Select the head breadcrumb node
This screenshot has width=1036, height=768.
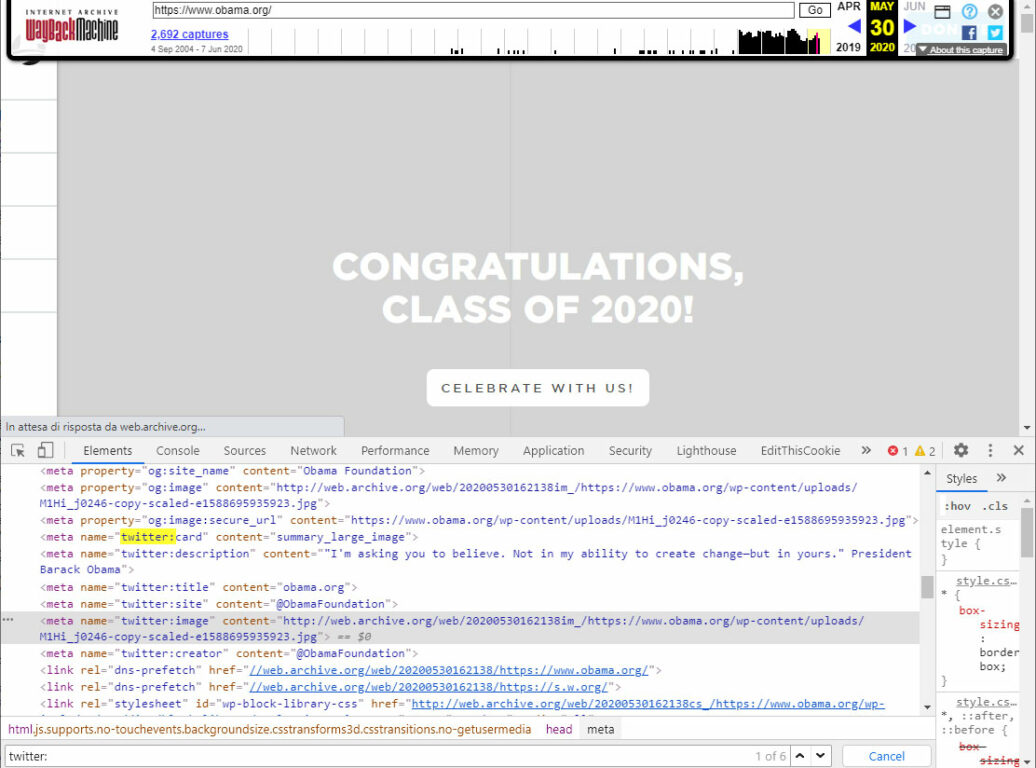tap(559, 730)
